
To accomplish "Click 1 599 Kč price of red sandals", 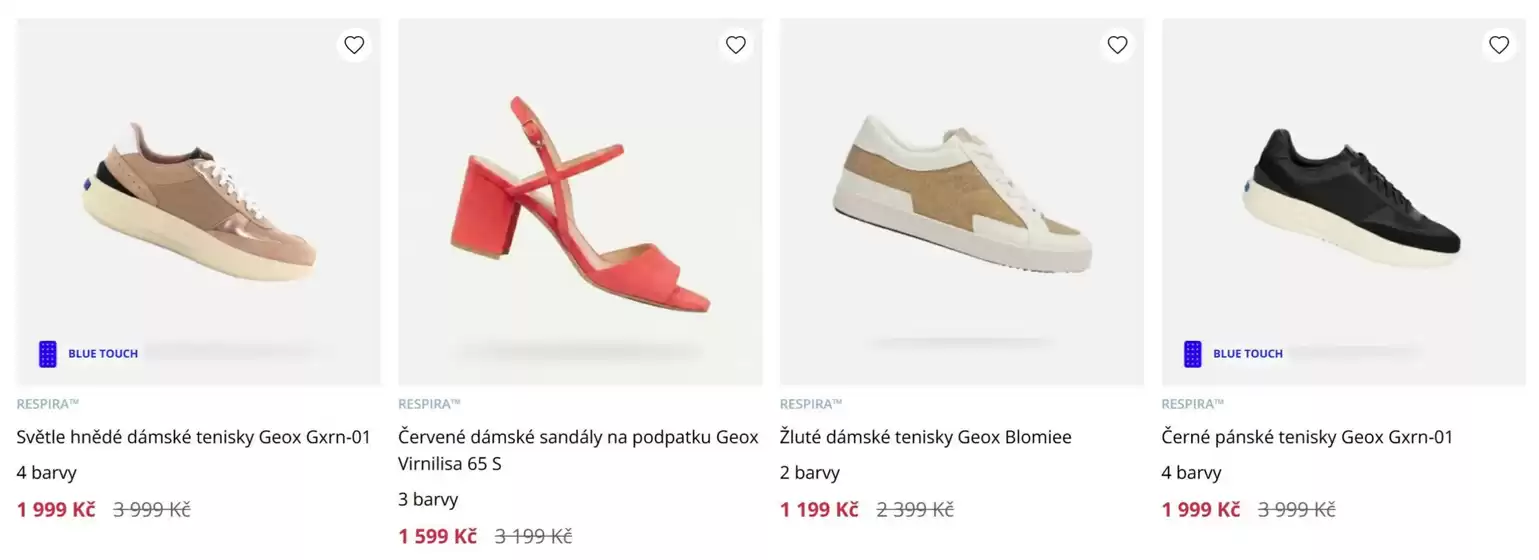I will point(437,536).
